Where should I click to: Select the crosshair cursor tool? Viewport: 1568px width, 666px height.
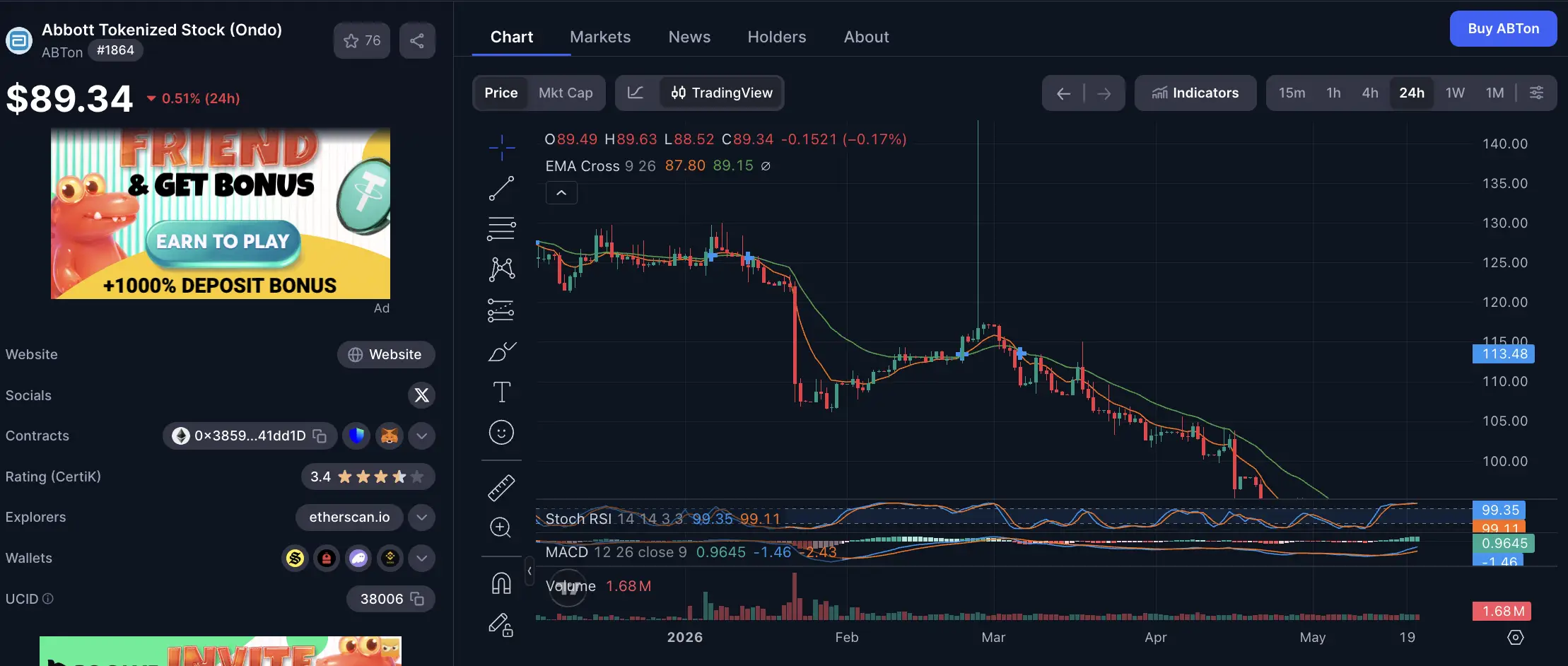point(501,147)
